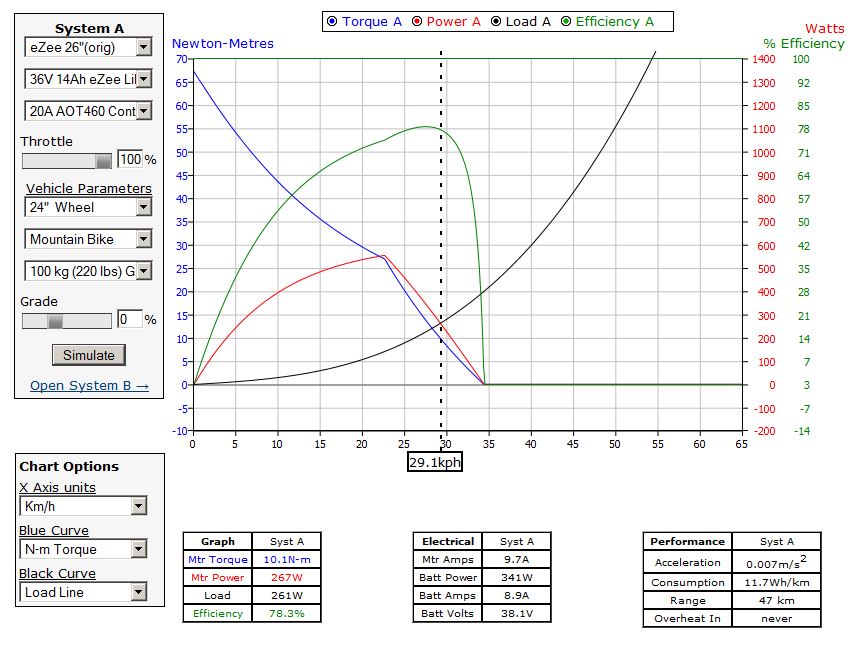The height and width of the screenshot is (660, 863).
Task: Select the Torque A radio button
Action: click(x=333, y=21)
